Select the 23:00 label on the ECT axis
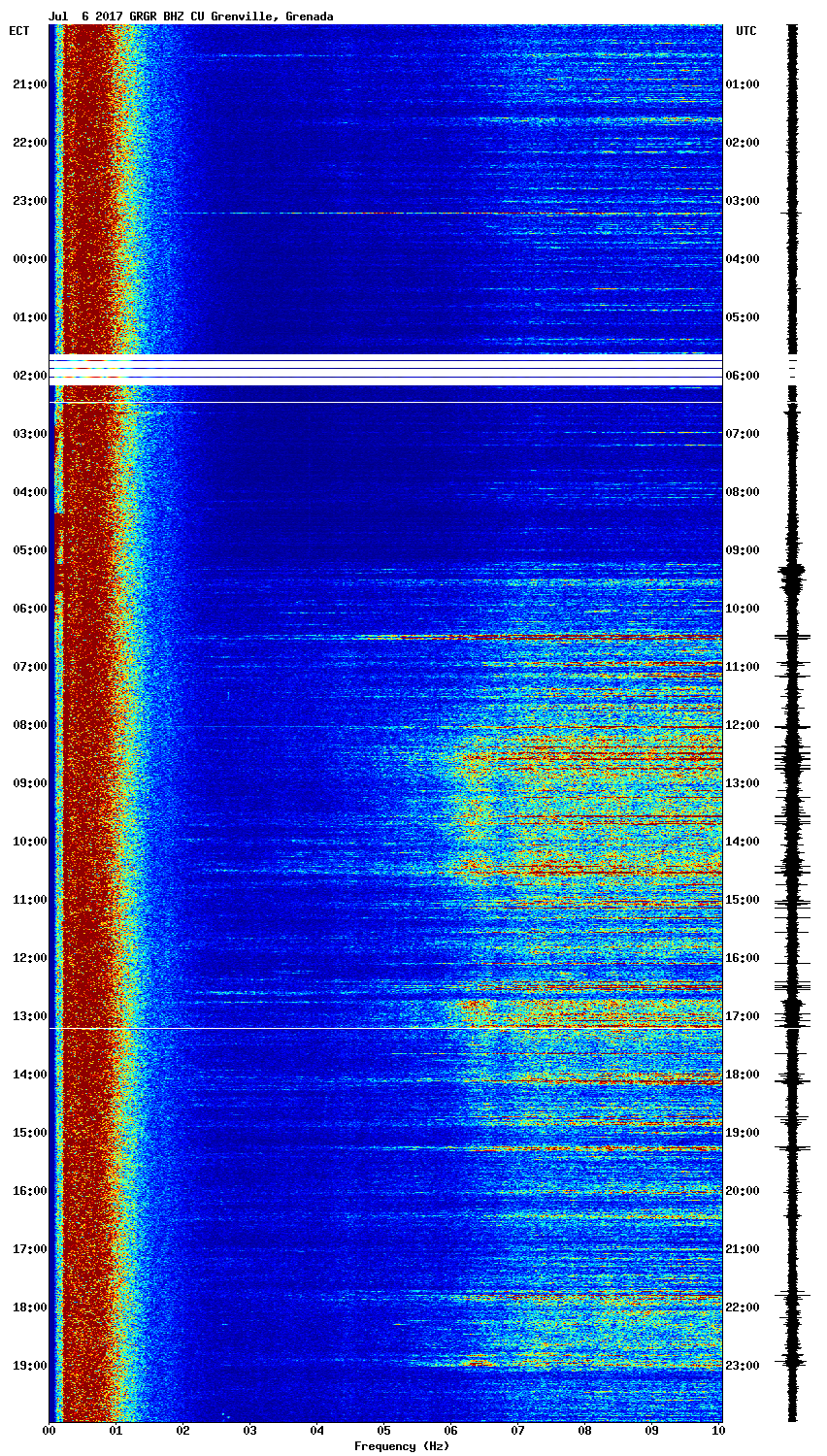This screenshot has height=1456, width=827. tap(30, 201)
